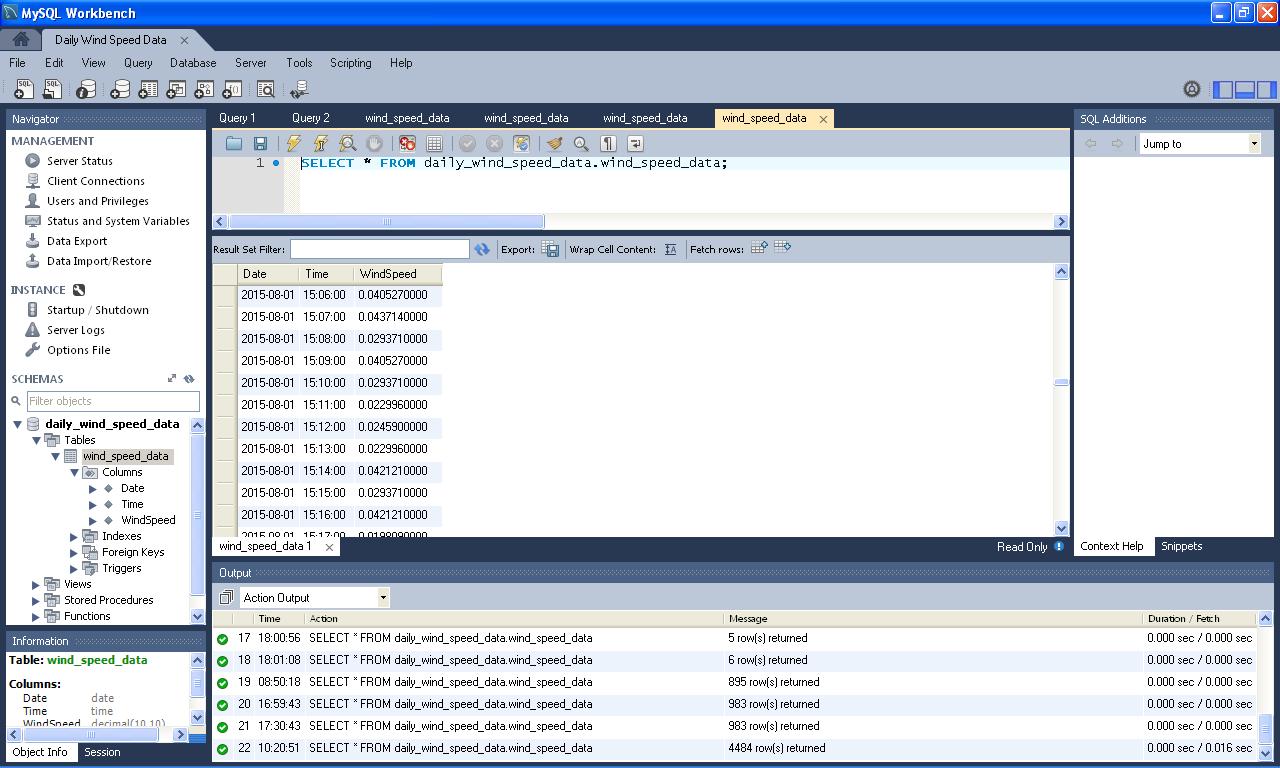Open the Scripting menu
1280x768 pixels.
[x=350, y=62]
